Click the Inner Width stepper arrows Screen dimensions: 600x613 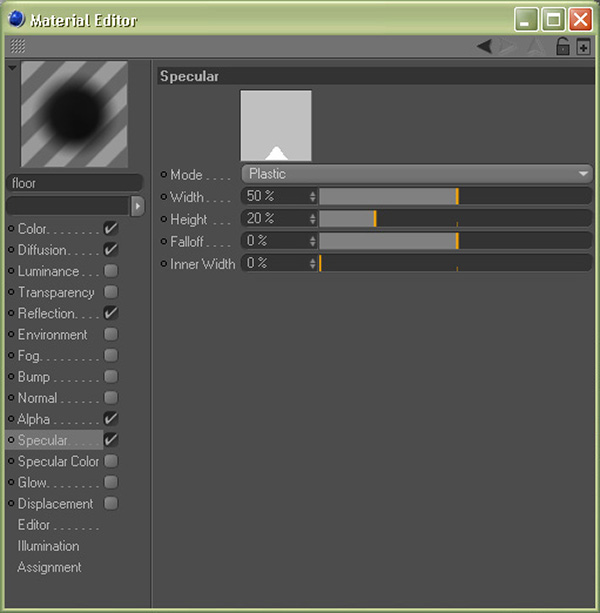(312, 263)
